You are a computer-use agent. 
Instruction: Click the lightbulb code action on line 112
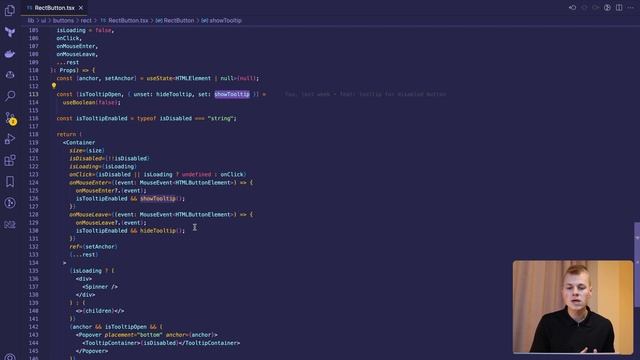click(53, 86)
